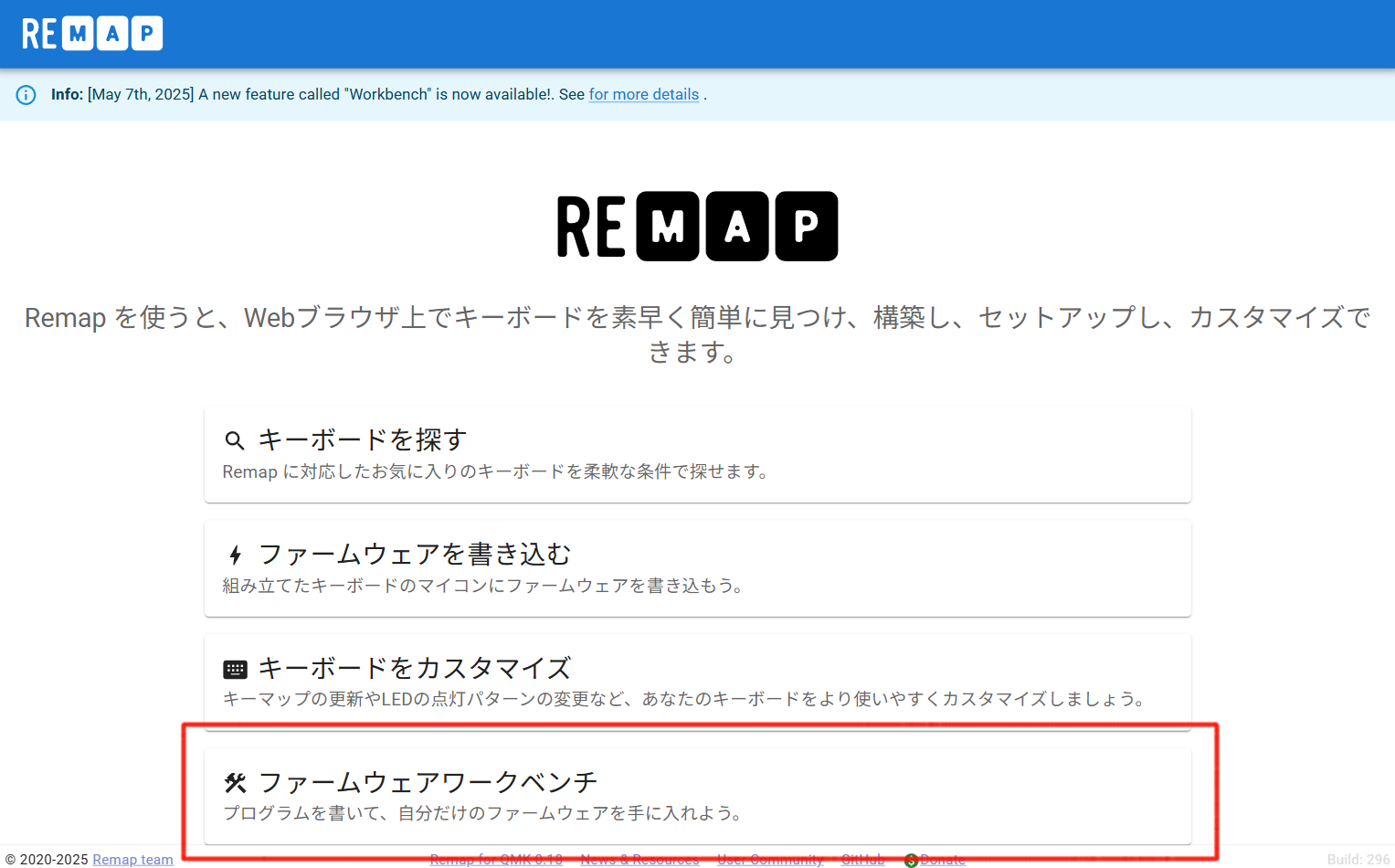Click the blue info circle icon in the banner
1395x868 pixels.
pos(26,95)
